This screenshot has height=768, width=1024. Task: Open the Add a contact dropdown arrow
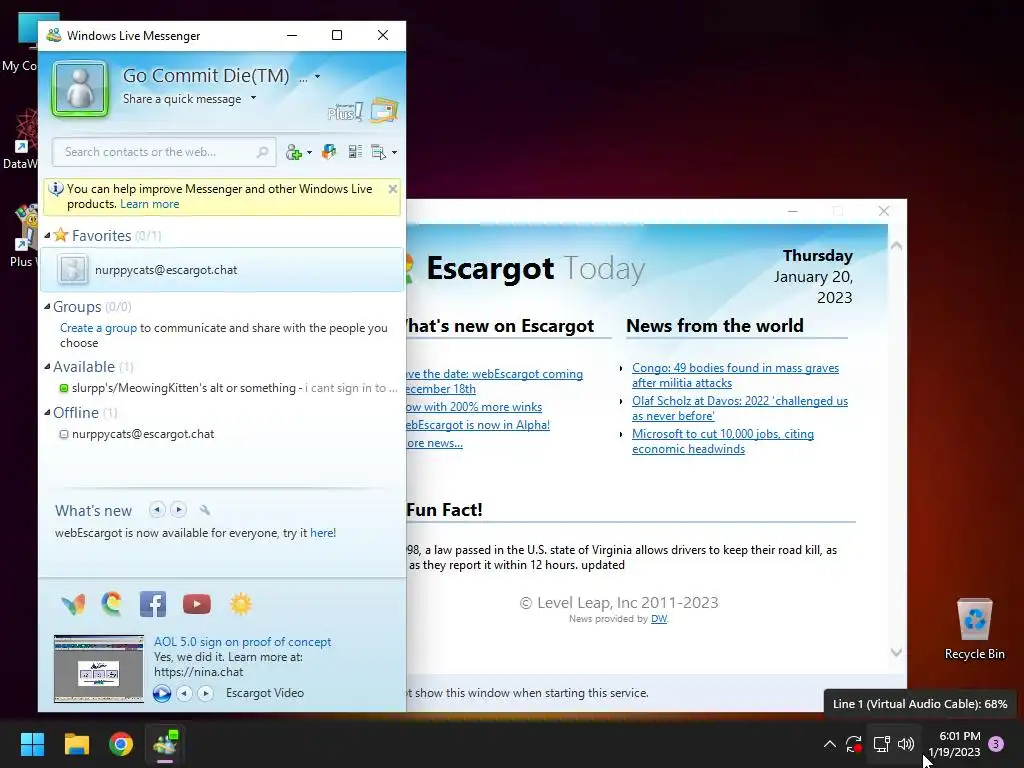[x=310, y=153]
